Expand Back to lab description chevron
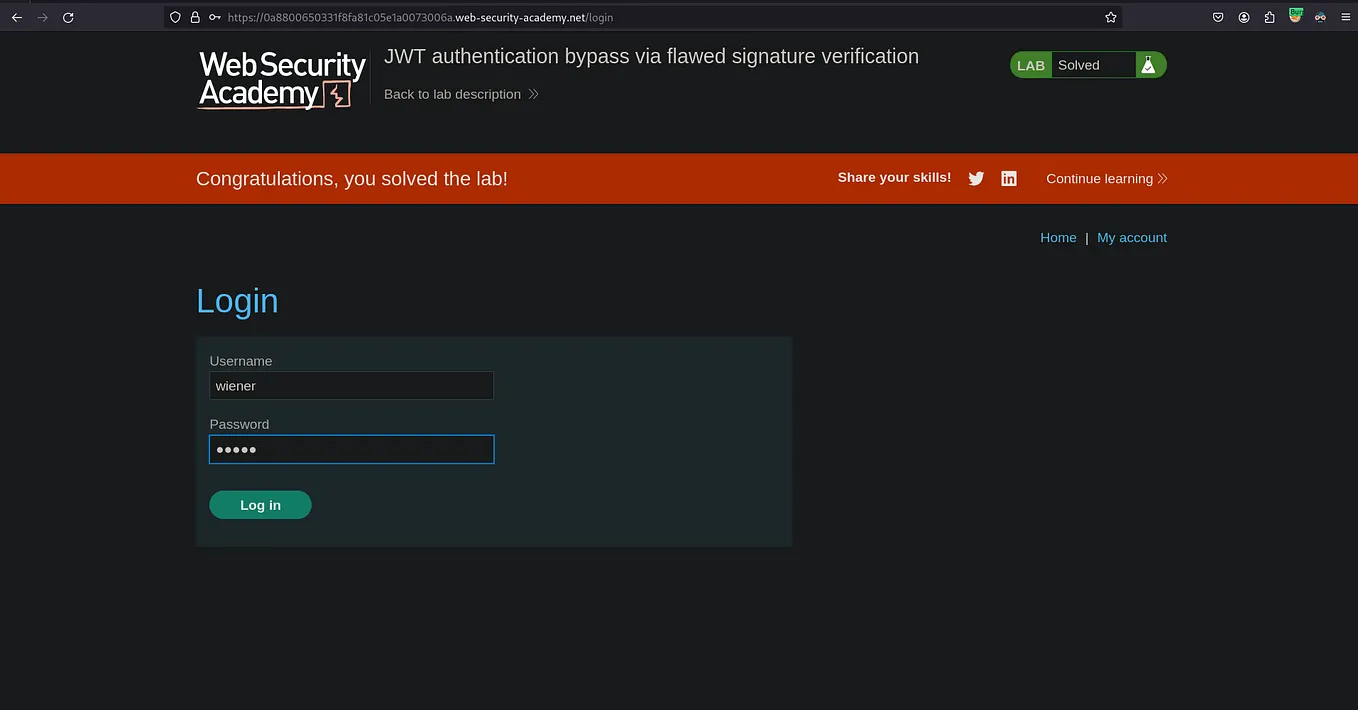1358x710 pixels. coord(533,94)
